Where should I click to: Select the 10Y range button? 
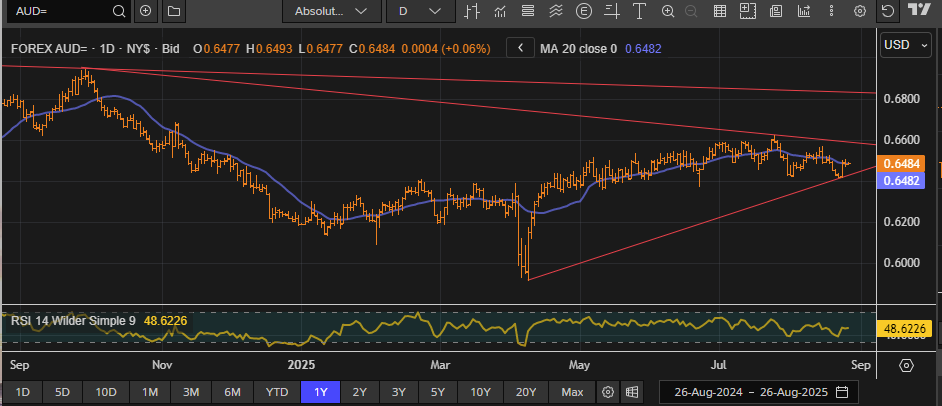(480, 392)
